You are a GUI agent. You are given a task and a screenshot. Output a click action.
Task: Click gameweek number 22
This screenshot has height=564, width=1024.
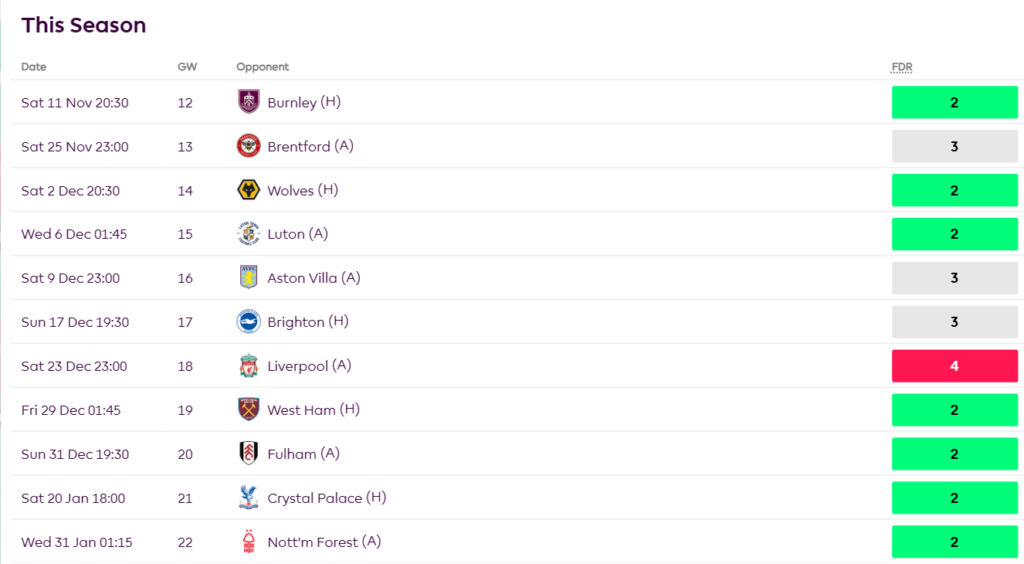(x=185, y=542)
